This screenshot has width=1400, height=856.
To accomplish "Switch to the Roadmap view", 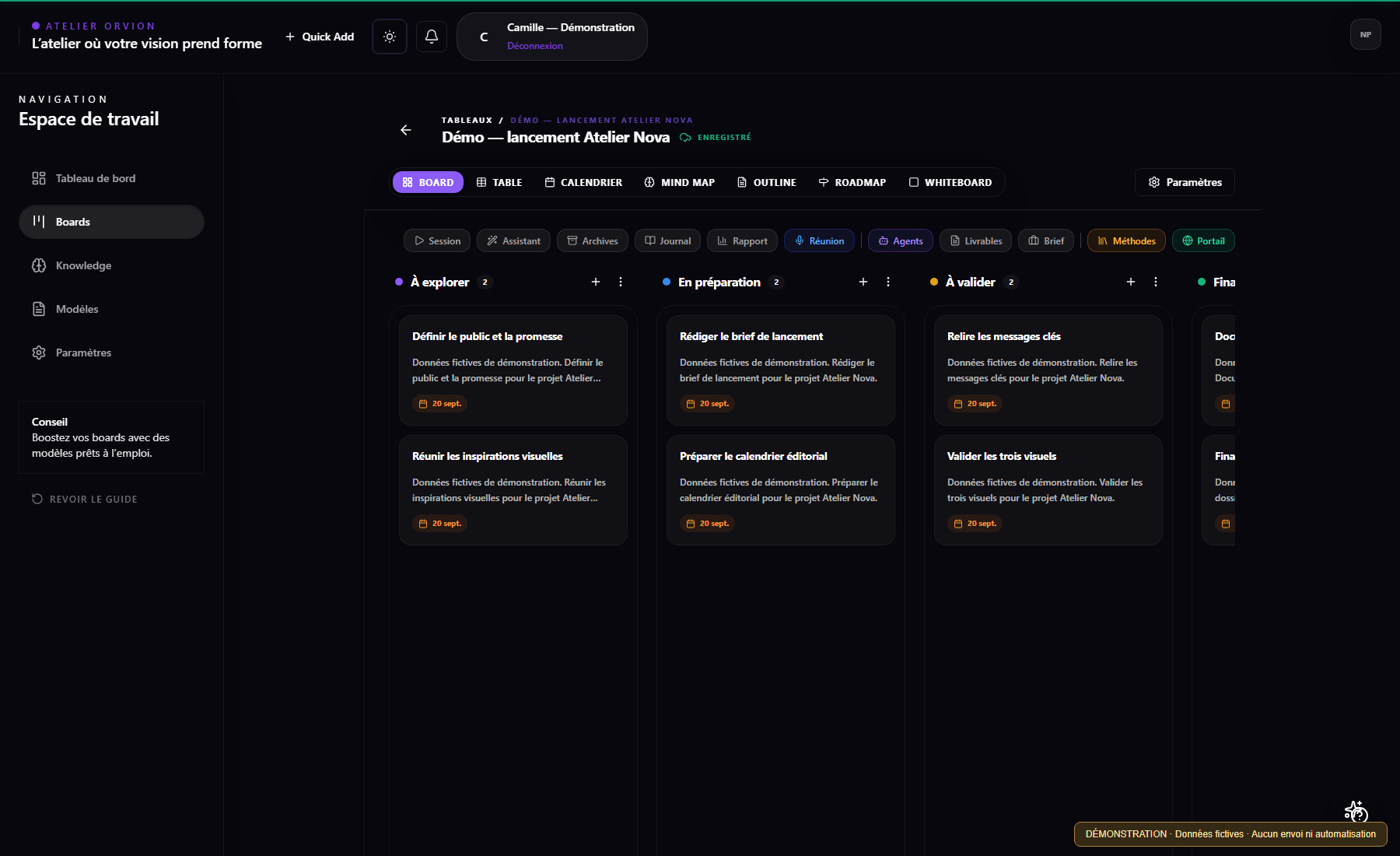I will coord(852,182).
